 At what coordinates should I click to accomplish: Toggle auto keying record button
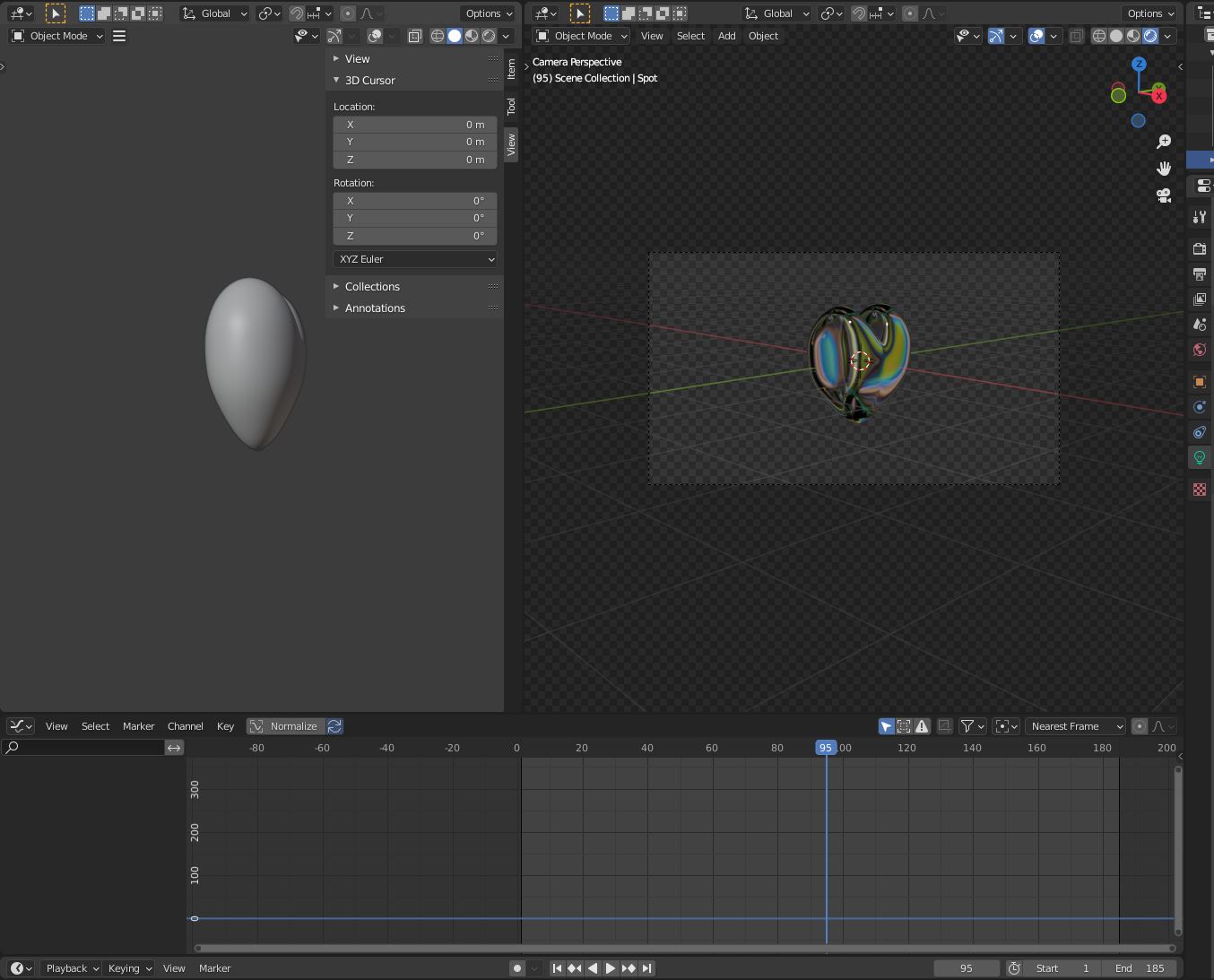point(517,968)
